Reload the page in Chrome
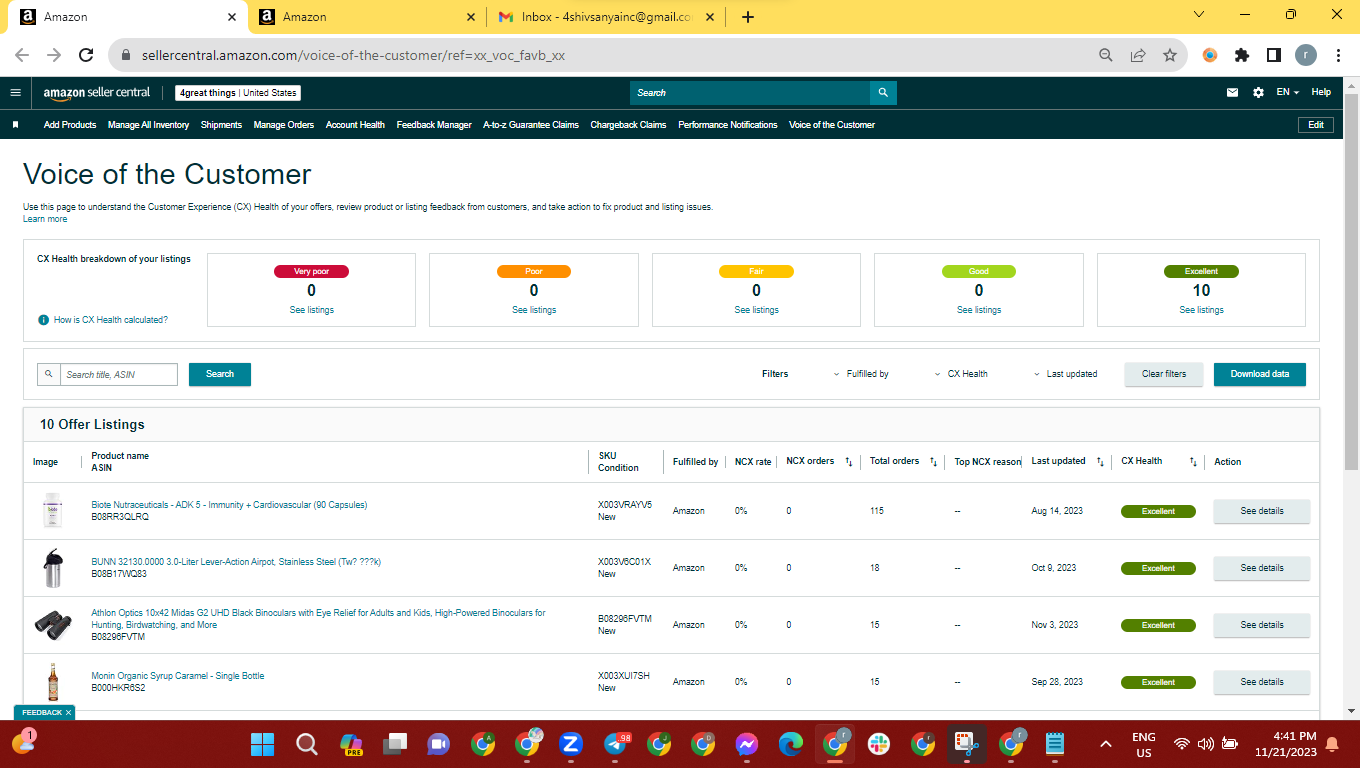The width and height of the screenshot is (1360, 768). pyautogui.click(x=86, y=55)
